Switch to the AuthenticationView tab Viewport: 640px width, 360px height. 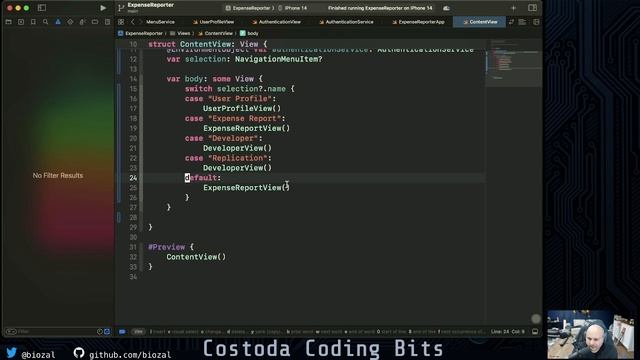276,22
